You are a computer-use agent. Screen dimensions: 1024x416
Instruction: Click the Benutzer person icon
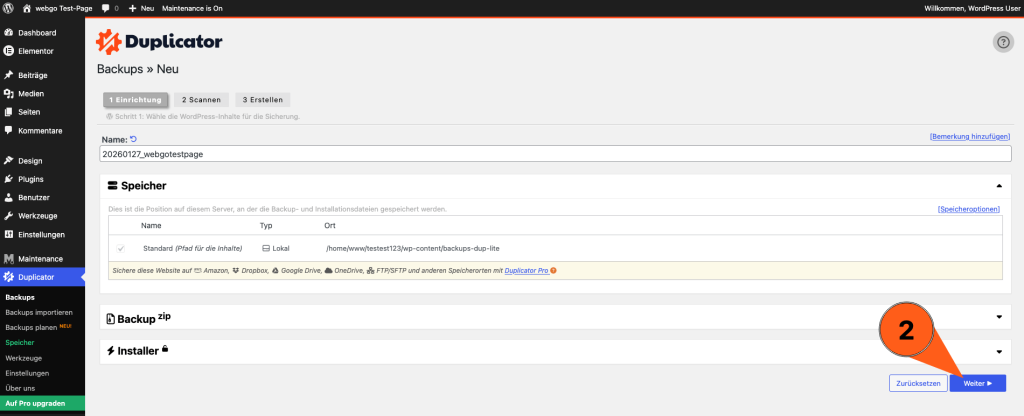point(9,197)
